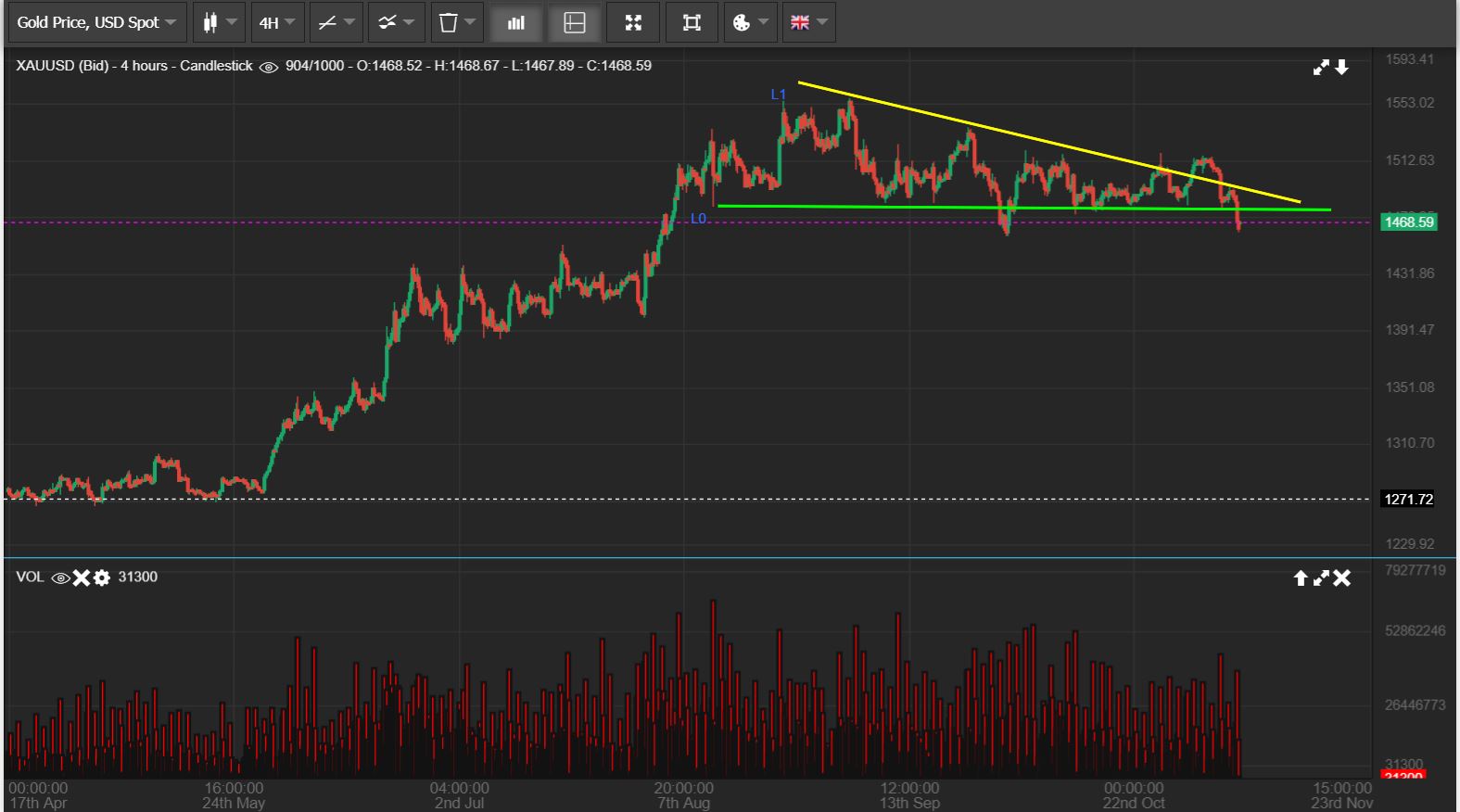
Task: Toggle XAUUSD series visibility eye icon
Action: click(x=269, y=67)
